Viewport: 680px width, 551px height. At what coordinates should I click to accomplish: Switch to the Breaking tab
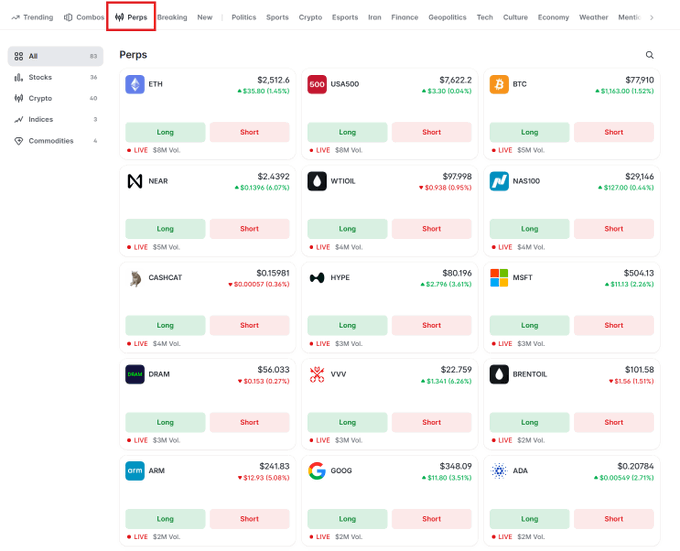pos(172,17)
